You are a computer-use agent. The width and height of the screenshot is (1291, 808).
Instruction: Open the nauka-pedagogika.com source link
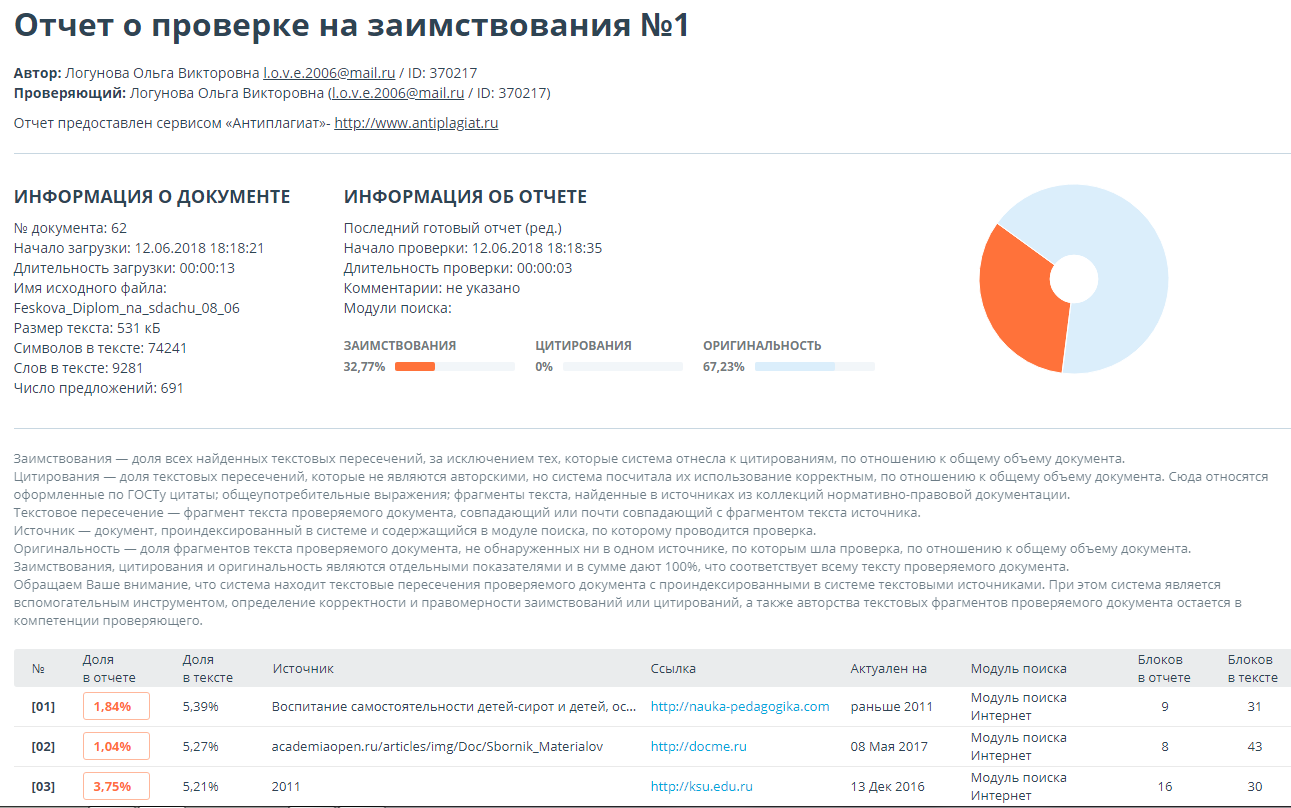[740, 706]
